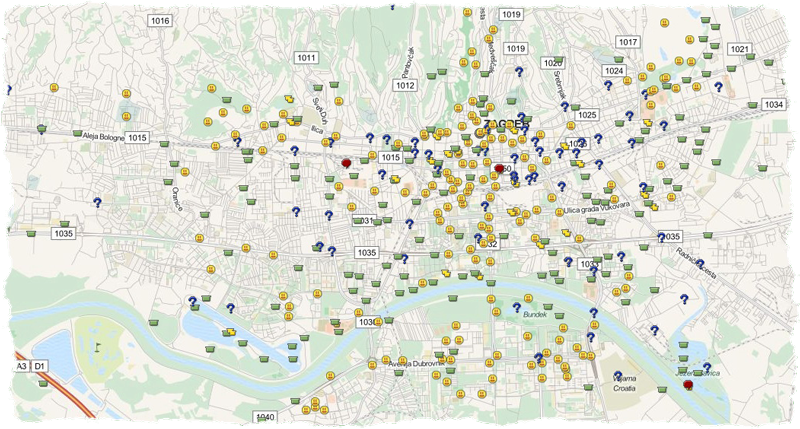Select the green cache box left of Aleja Bologne
The image size is (800, 429).
click(41, 128)
